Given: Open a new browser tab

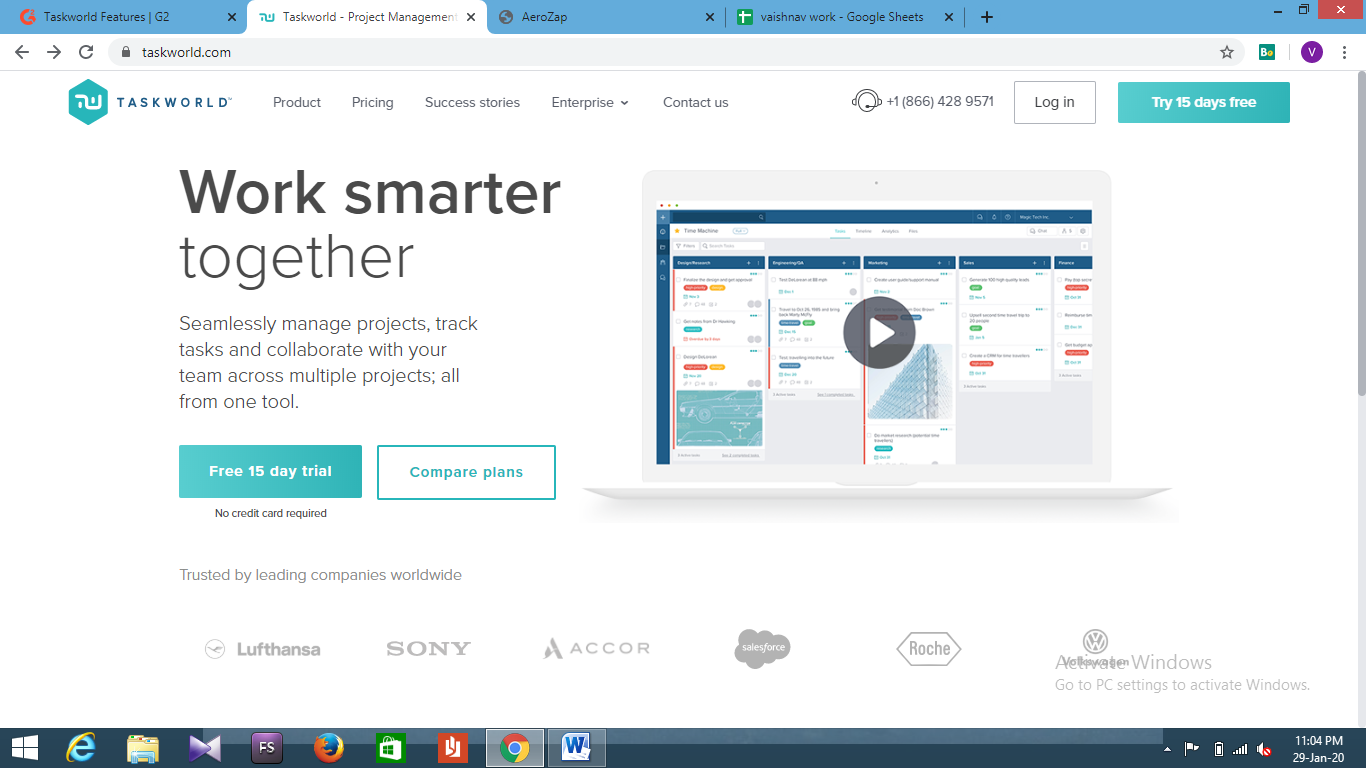Looking at the screenshot, I should (x=987, y=17).
